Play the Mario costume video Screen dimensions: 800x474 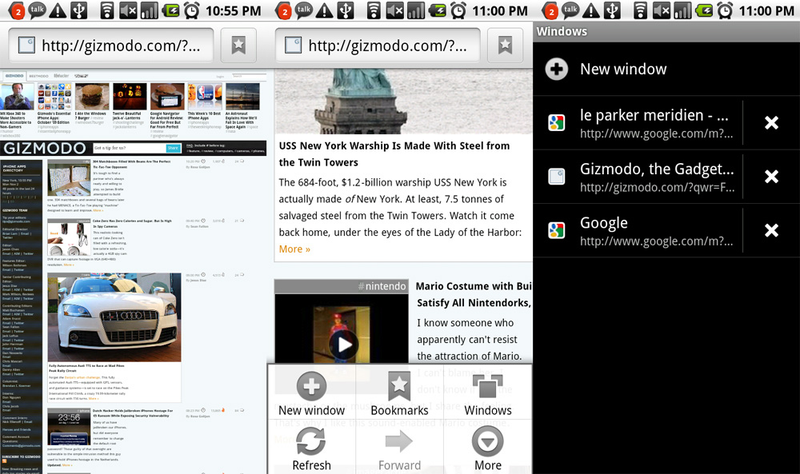point(343,345)
